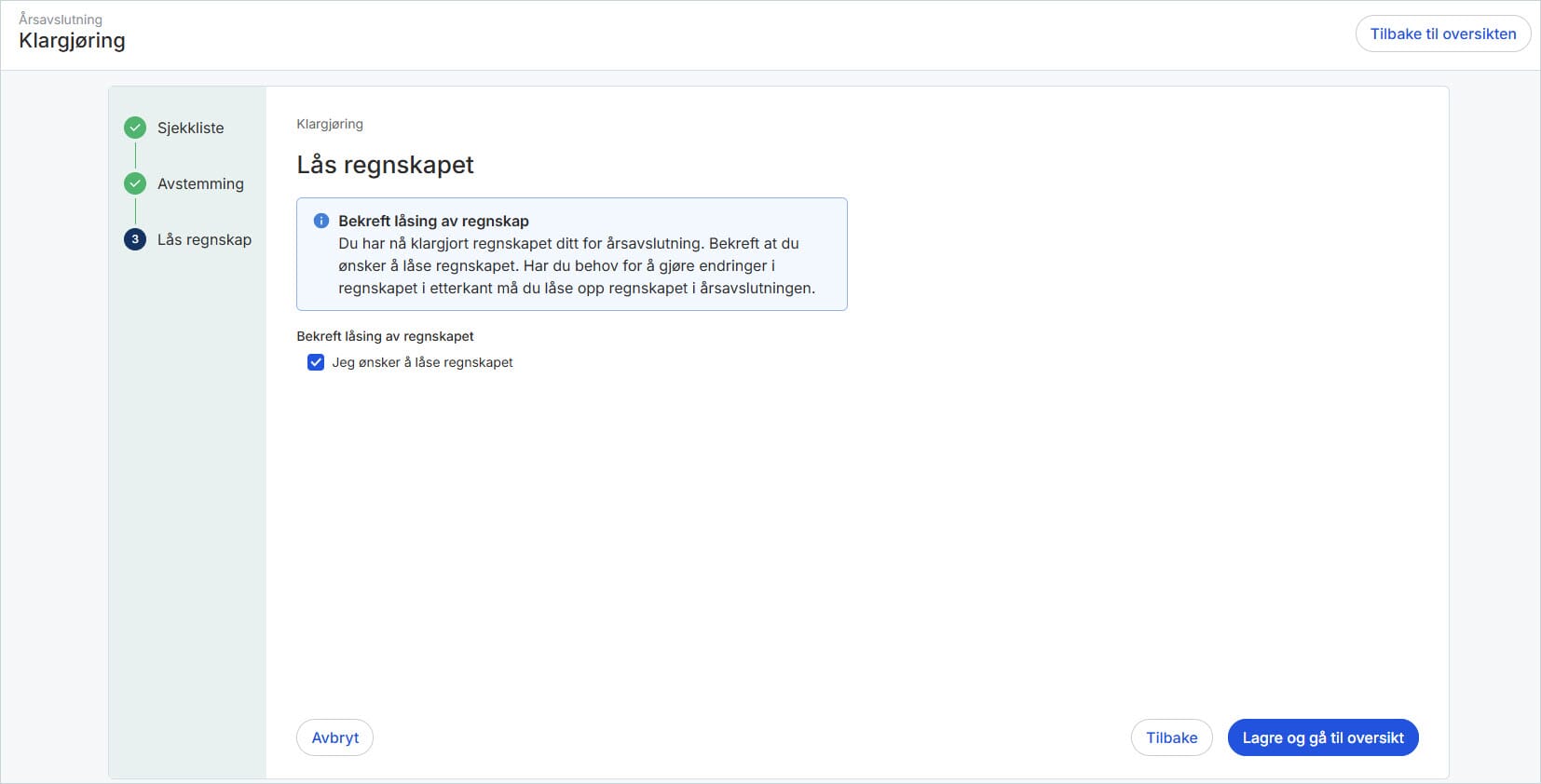Click the notice paragraph starting 'Du har nå klargjort'
Image resolution: width=1541 pixels, height=784 pixels.
tap(576, 265)
